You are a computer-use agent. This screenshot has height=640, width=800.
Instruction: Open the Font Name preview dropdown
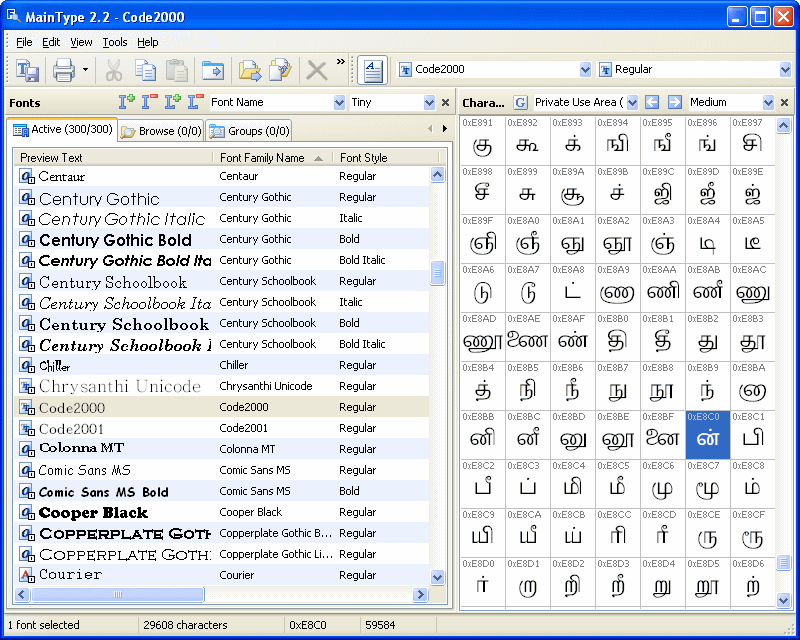point(339,103)
